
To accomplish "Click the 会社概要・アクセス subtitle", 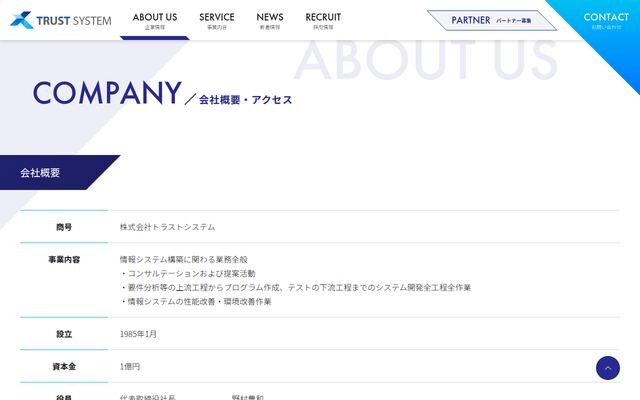I will (x=245, y=100).
